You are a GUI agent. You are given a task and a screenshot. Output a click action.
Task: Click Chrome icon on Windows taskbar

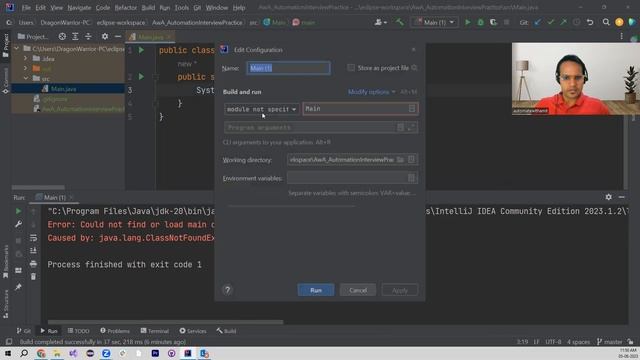click(41, 353)
